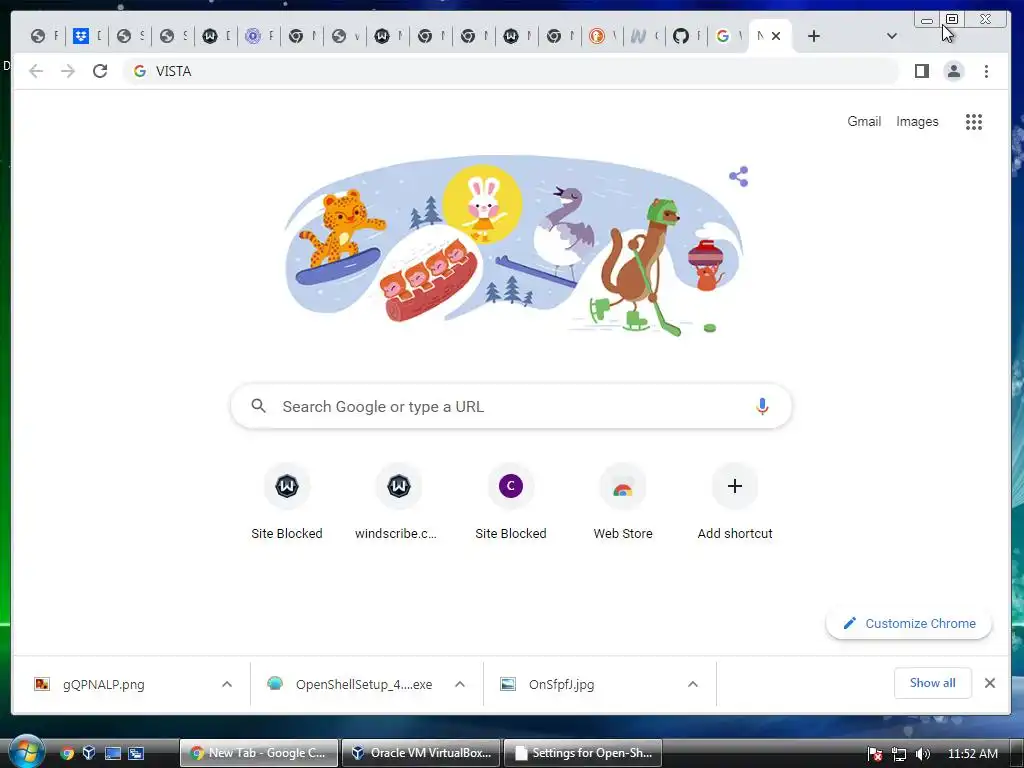
Task: Open the Web Store shortcut
Action: 623,502
